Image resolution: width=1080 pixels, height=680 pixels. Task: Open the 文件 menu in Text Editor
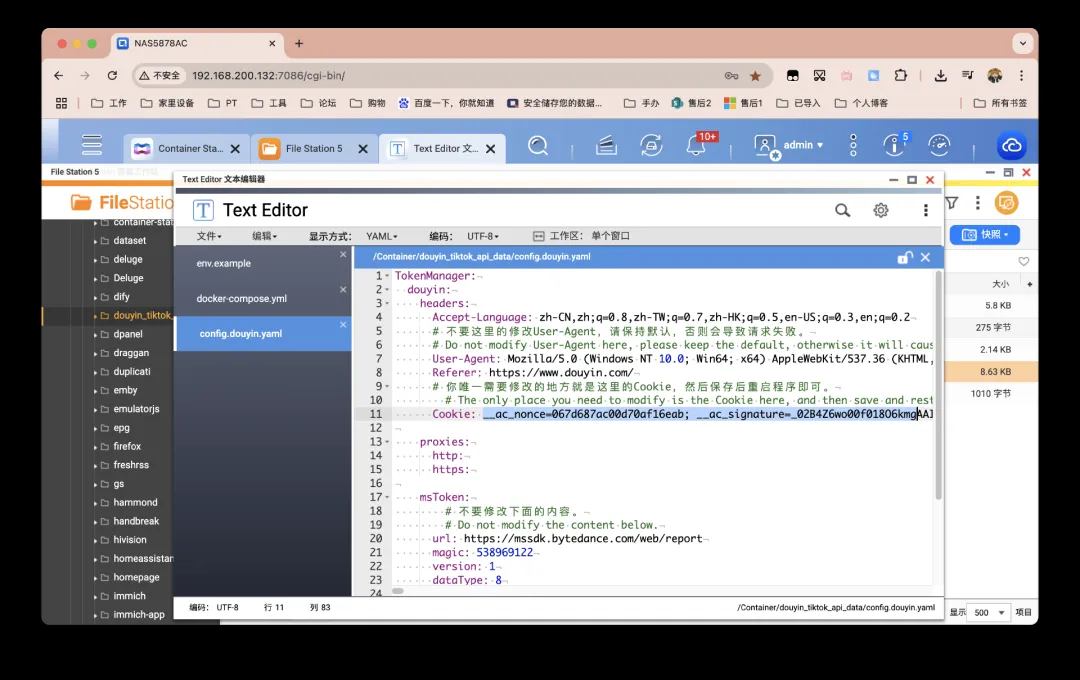pos(209,236)
